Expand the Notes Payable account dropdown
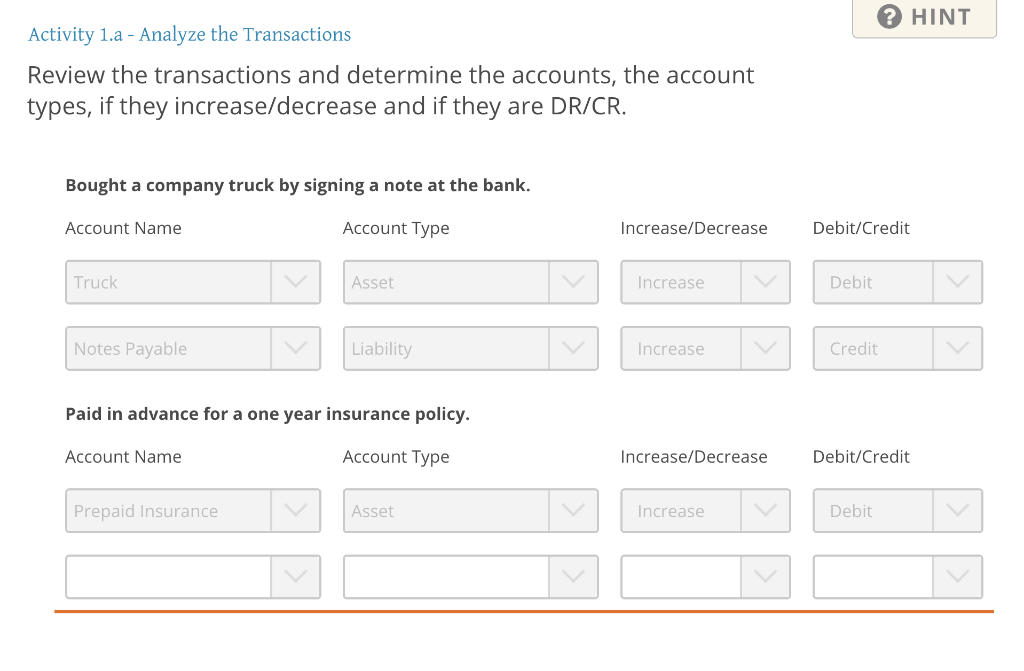 tap(296, 348)
